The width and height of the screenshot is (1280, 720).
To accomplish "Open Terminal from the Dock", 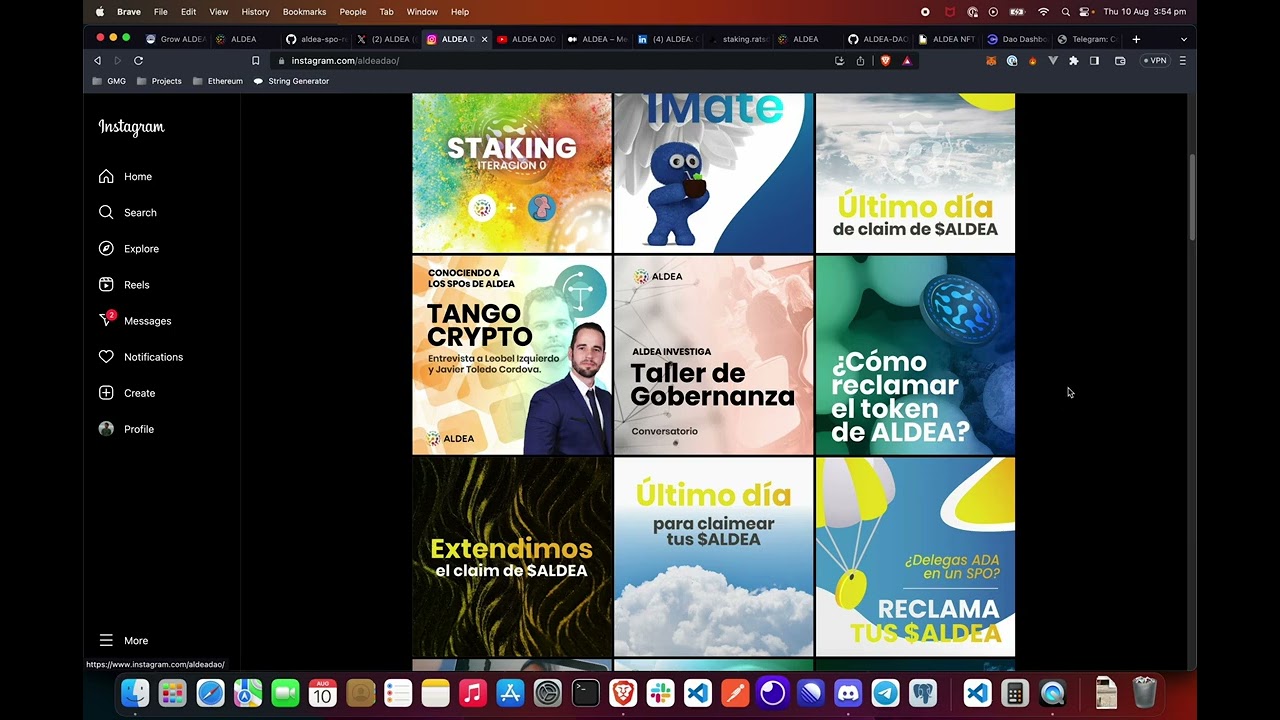I will [x=585, y=692].
